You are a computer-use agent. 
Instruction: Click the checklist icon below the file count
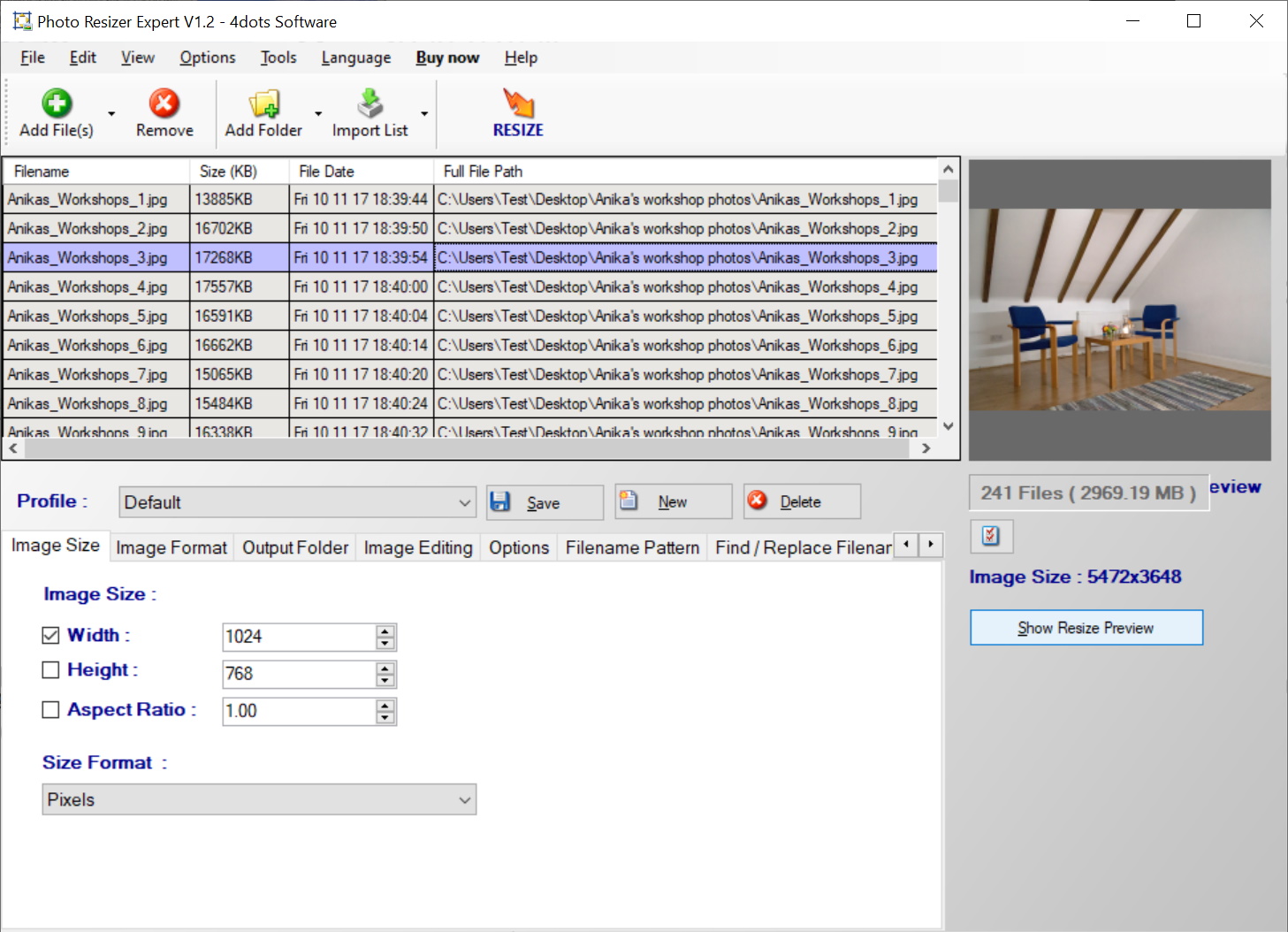990,536
